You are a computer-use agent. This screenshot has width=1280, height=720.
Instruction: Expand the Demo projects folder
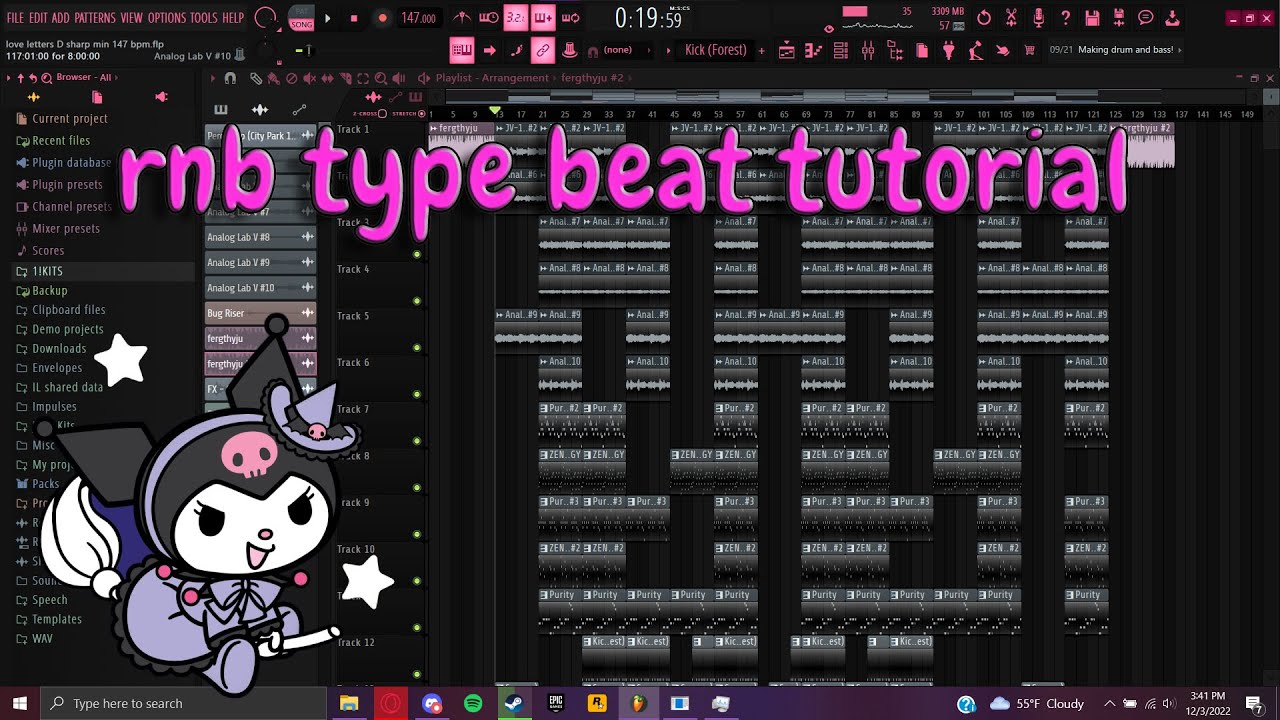tap(59, 329)
